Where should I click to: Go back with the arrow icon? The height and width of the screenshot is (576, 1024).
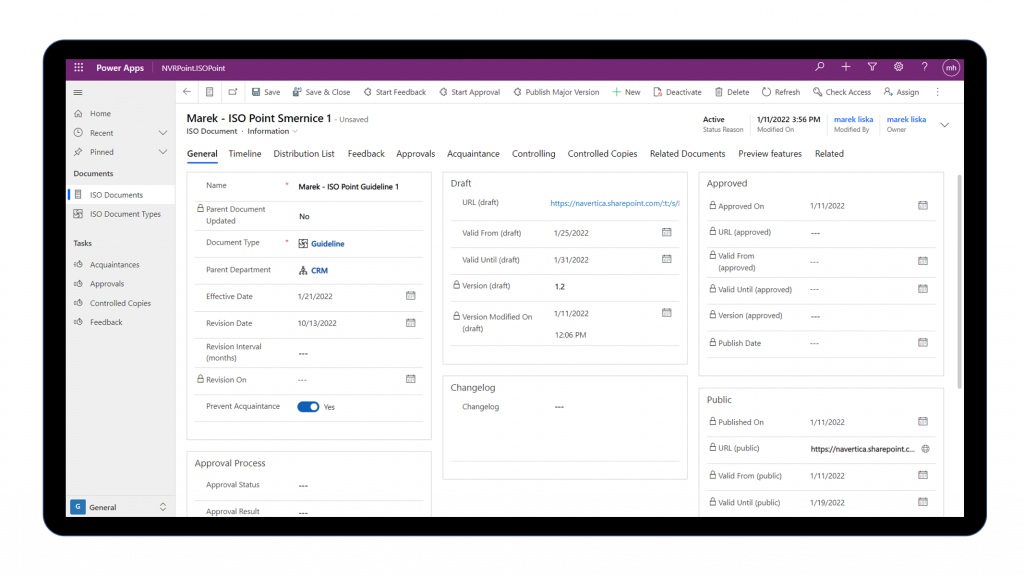(x=187, y=92)
